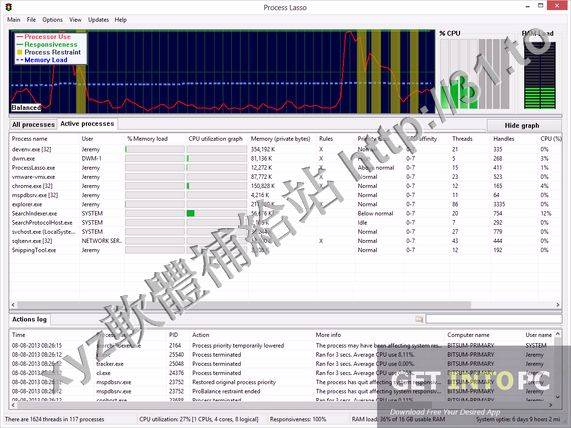The image size is (571, 428).
Task: Sort by % Memory load column header
Action: point(147,139)
